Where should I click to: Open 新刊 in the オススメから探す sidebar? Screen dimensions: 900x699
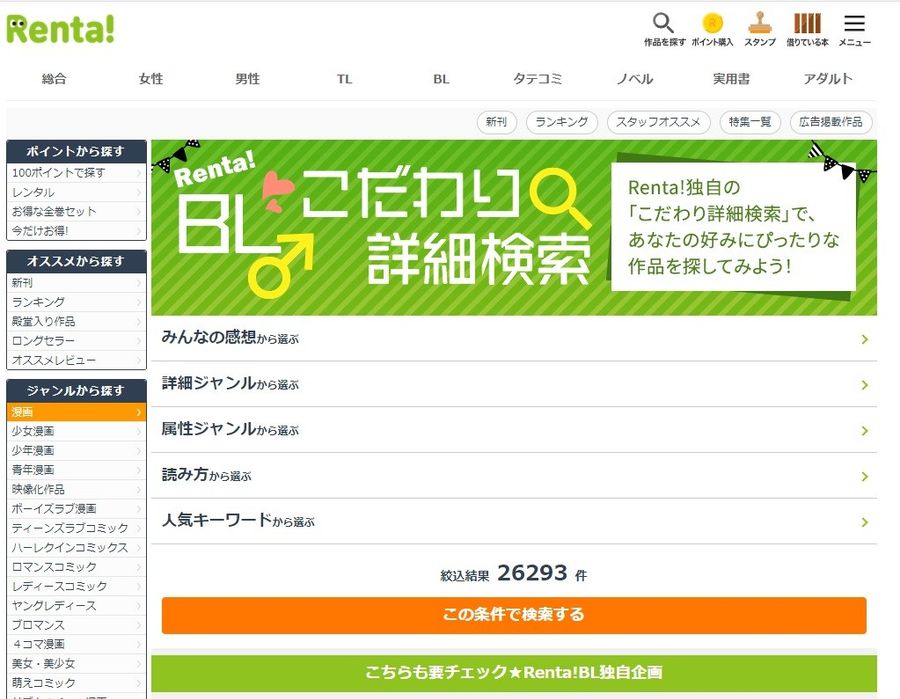[76, 283]
